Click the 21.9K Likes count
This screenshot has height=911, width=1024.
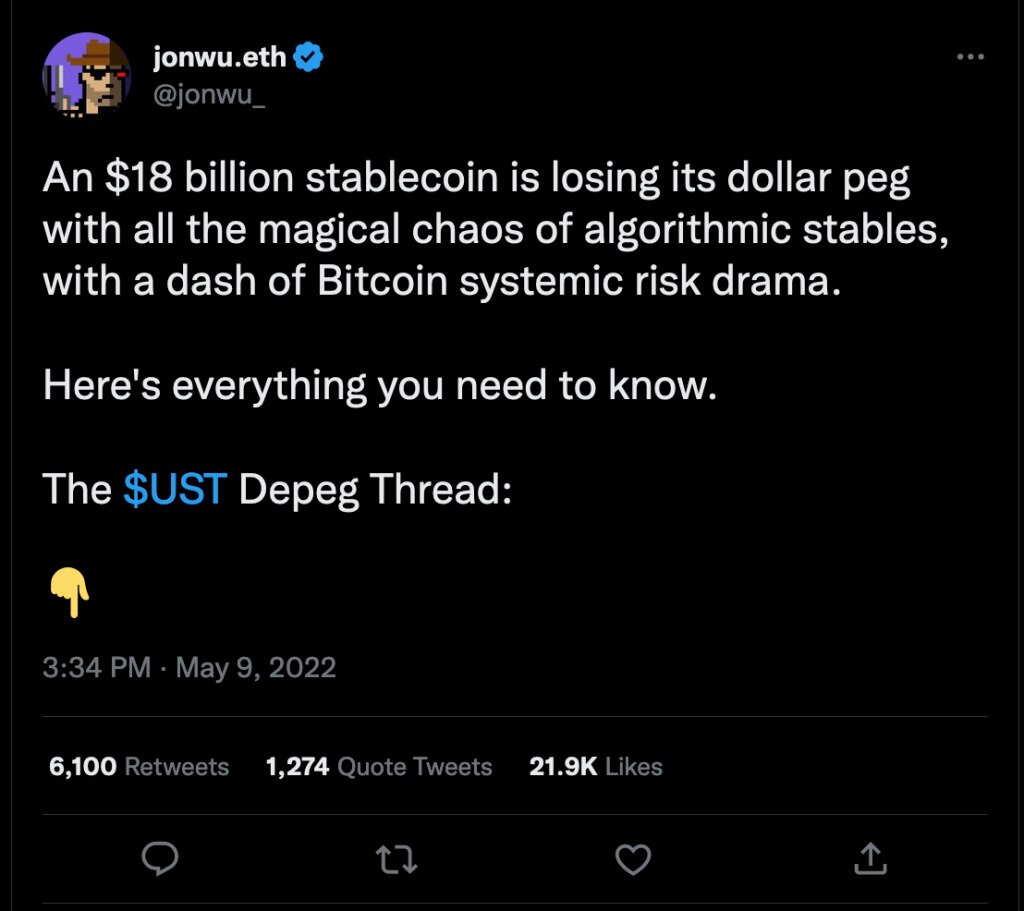[596, 767]
